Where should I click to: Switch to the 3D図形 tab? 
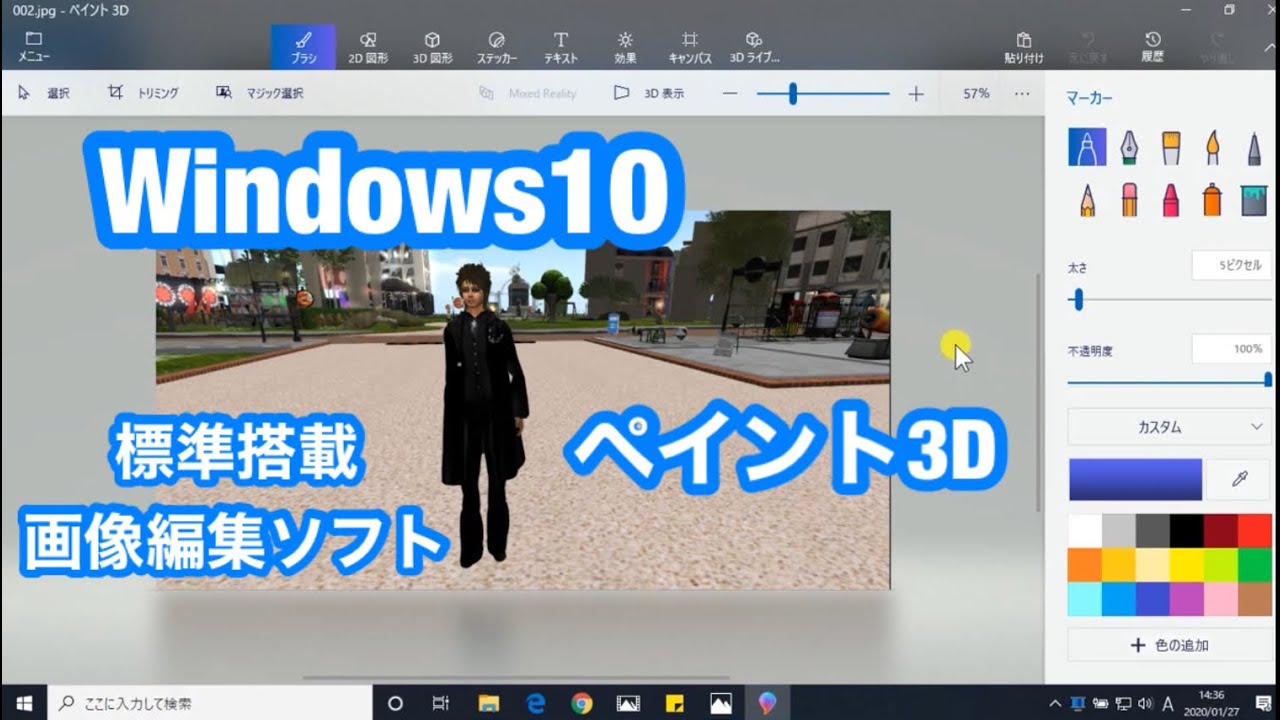point(432,46)
